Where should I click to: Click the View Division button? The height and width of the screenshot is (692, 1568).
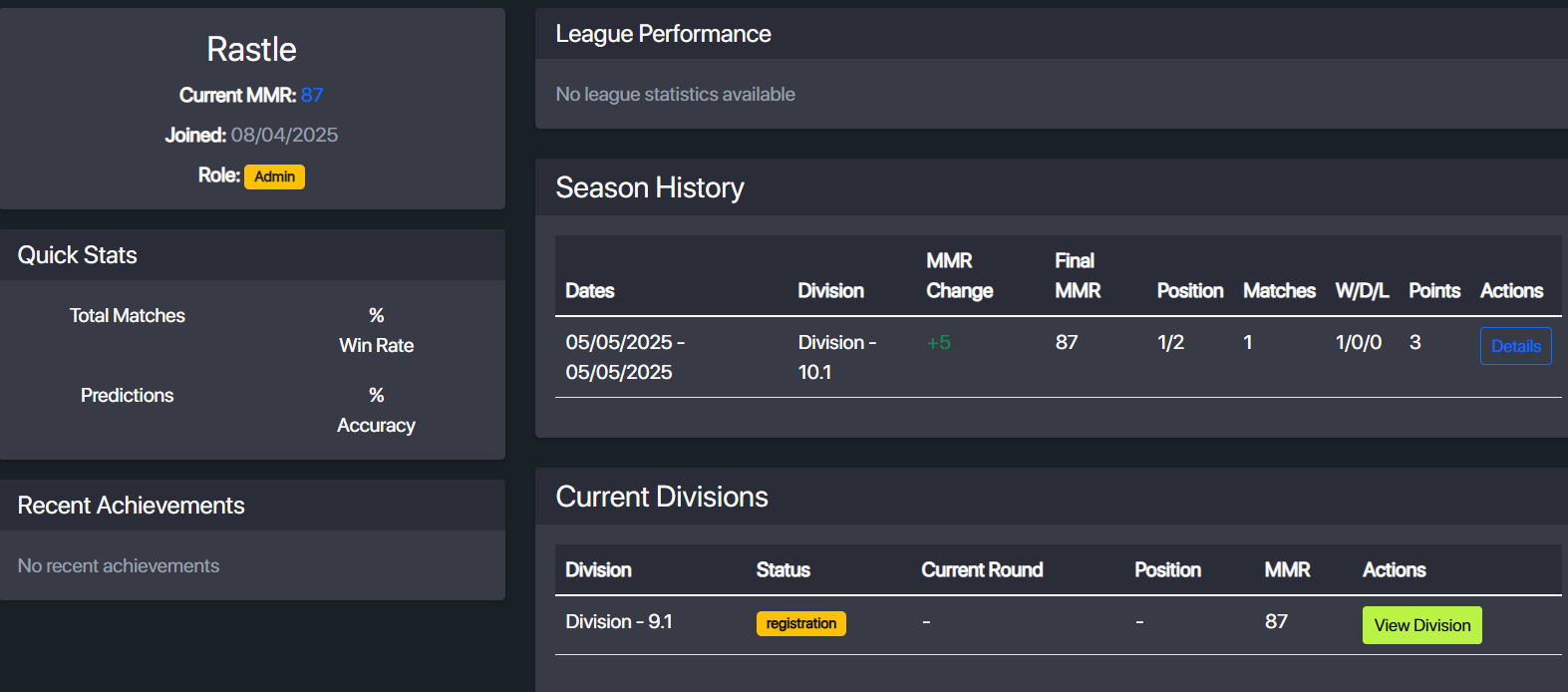(1421, 625)
